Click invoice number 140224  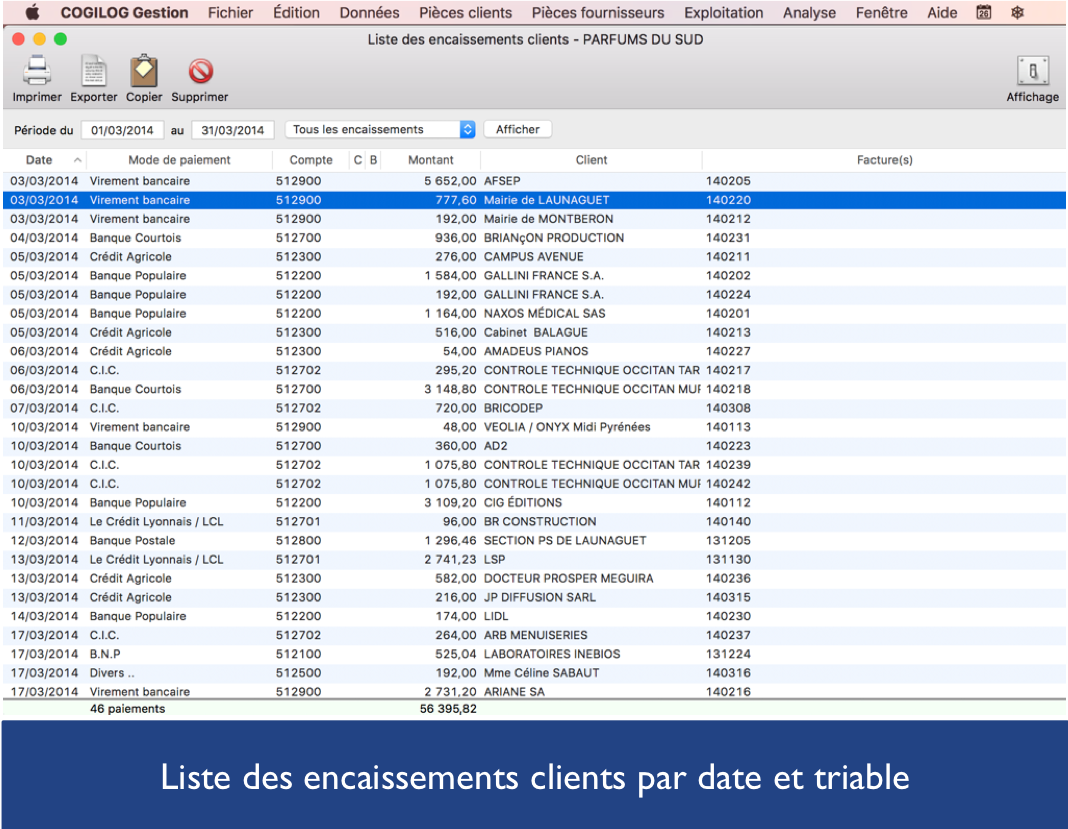pyautogui.click(x=728, y=295)
